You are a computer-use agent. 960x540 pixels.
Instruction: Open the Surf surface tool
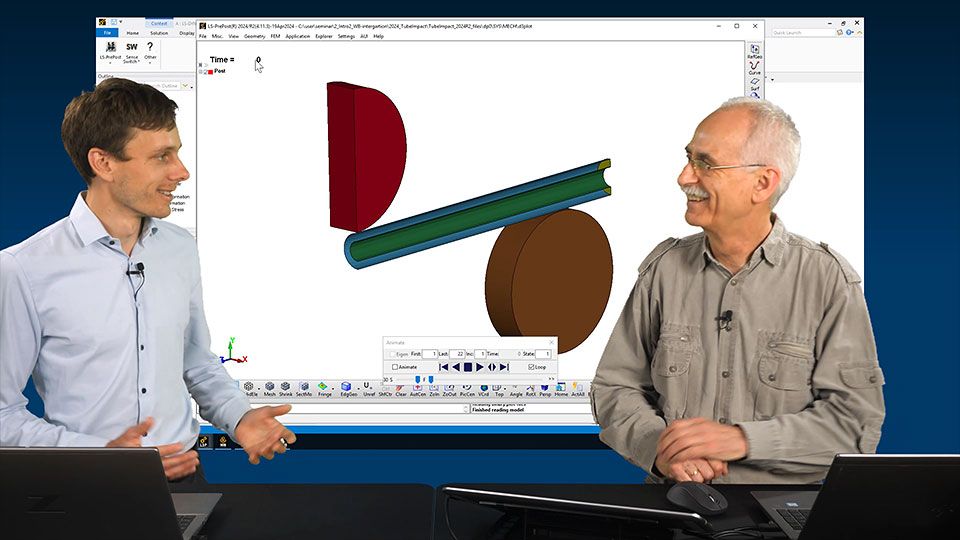(x=754, y=84)
